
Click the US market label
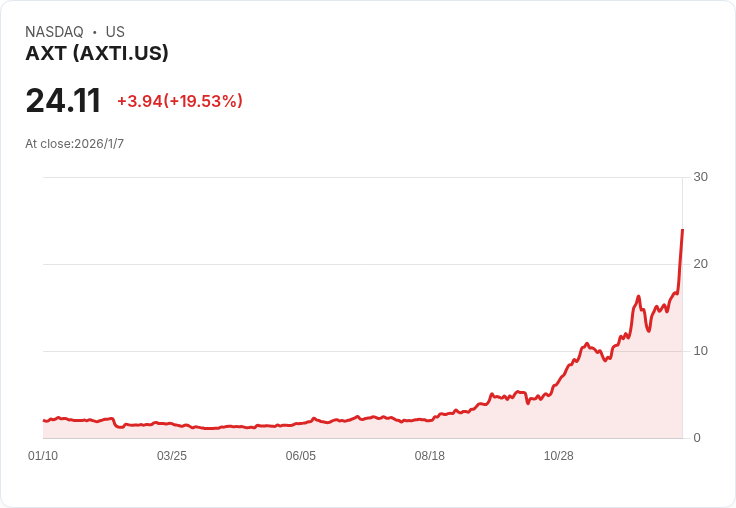point(115,32)
